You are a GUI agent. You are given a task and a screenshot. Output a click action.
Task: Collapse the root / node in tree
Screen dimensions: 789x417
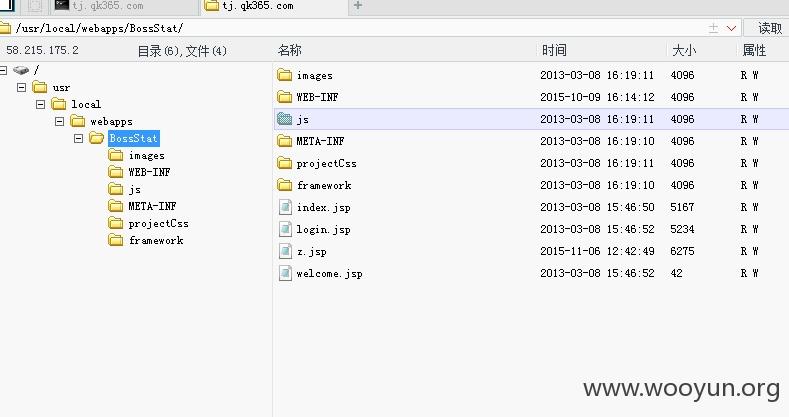click(x=3, y=70)
